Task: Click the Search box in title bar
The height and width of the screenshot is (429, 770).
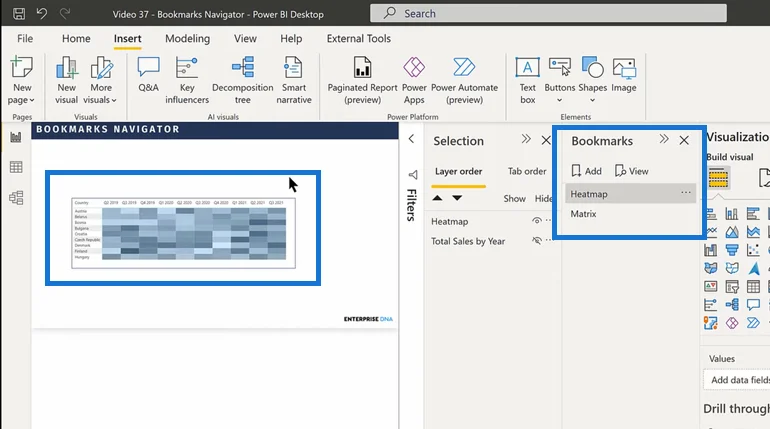Action: point(548,13)
